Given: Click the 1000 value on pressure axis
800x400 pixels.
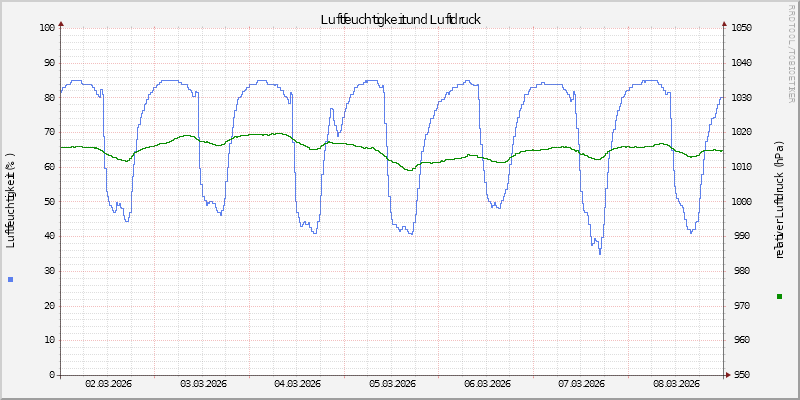Looking at the screenshot, I should pos(741,202).
